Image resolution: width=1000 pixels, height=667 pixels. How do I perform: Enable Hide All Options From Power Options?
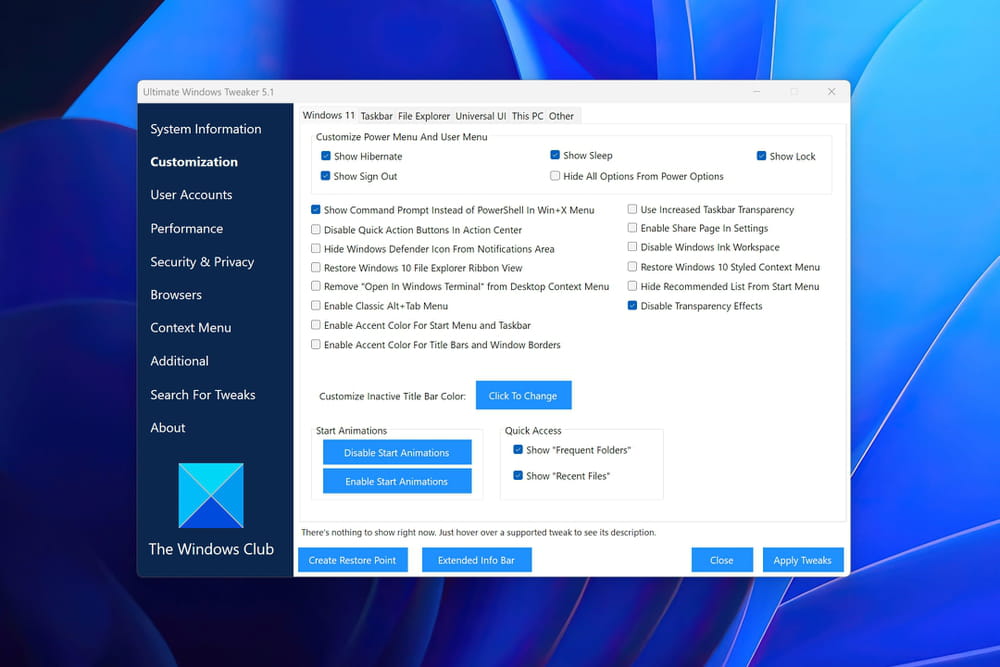point(555,177)
